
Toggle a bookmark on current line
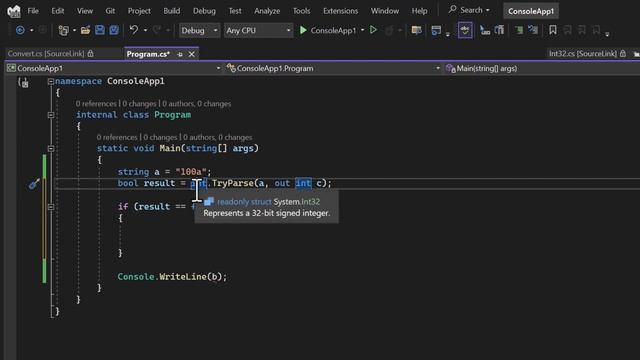pos(553,30)
